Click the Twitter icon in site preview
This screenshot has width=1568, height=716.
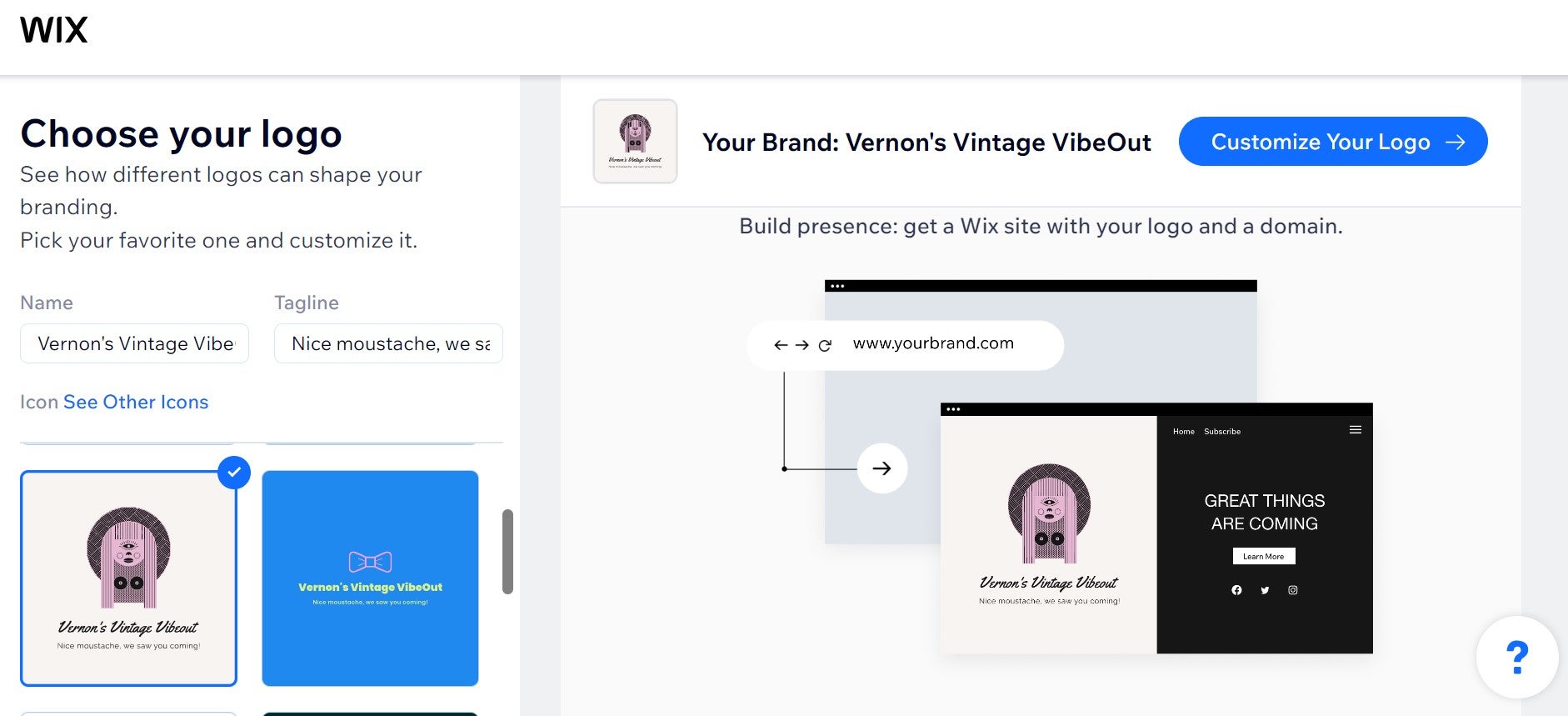point(1265,590)
